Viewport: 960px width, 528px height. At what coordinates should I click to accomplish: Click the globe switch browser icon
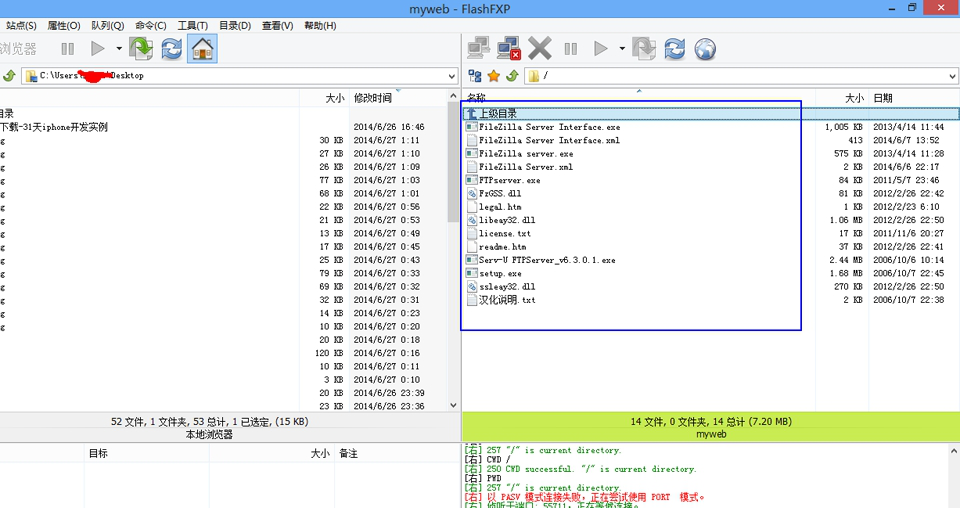705,48
